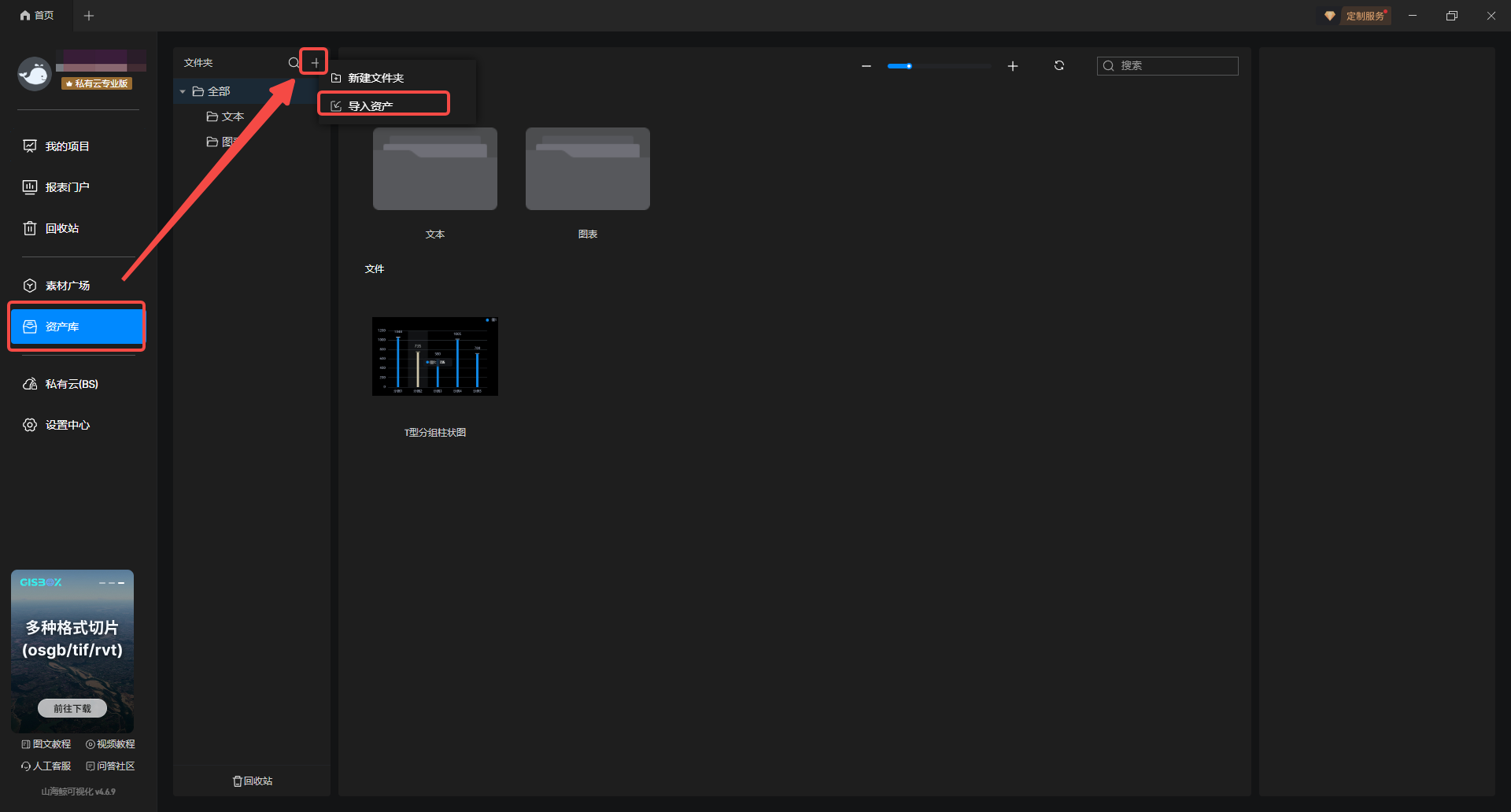Open 回收站 in left sidebar
The width and height of the screenshot is (1511, 812).
click(61, 228)
